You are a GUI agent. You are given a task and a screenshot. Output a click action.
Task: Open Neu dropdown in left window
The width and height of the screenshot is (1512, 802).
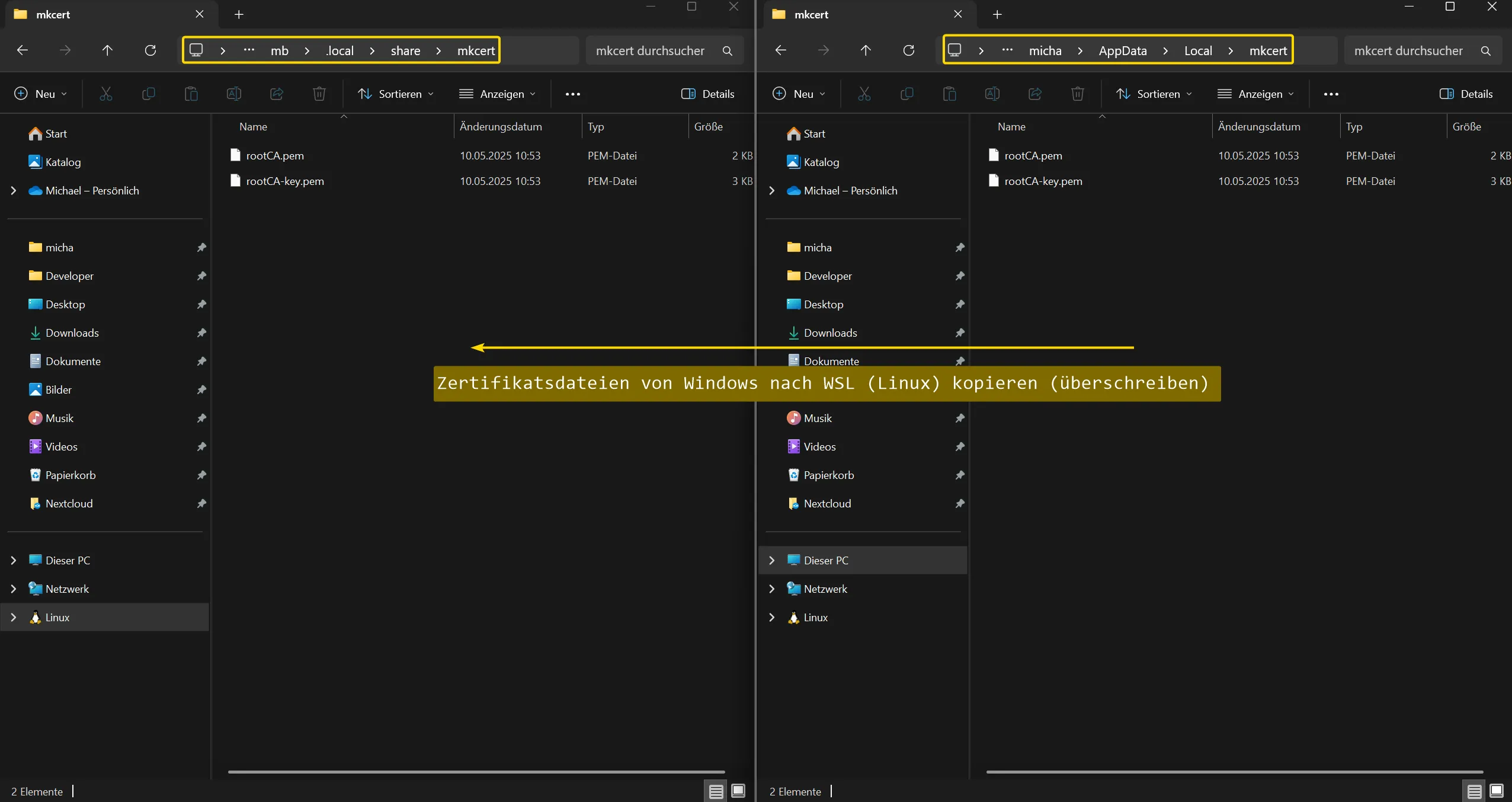40,94
